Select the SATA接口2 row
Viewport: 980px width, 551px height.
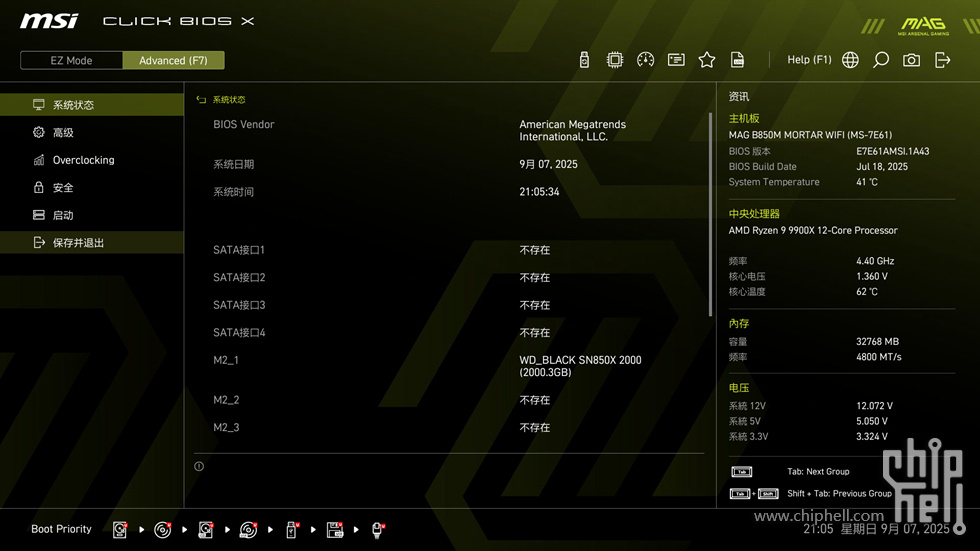pos(450,277)
